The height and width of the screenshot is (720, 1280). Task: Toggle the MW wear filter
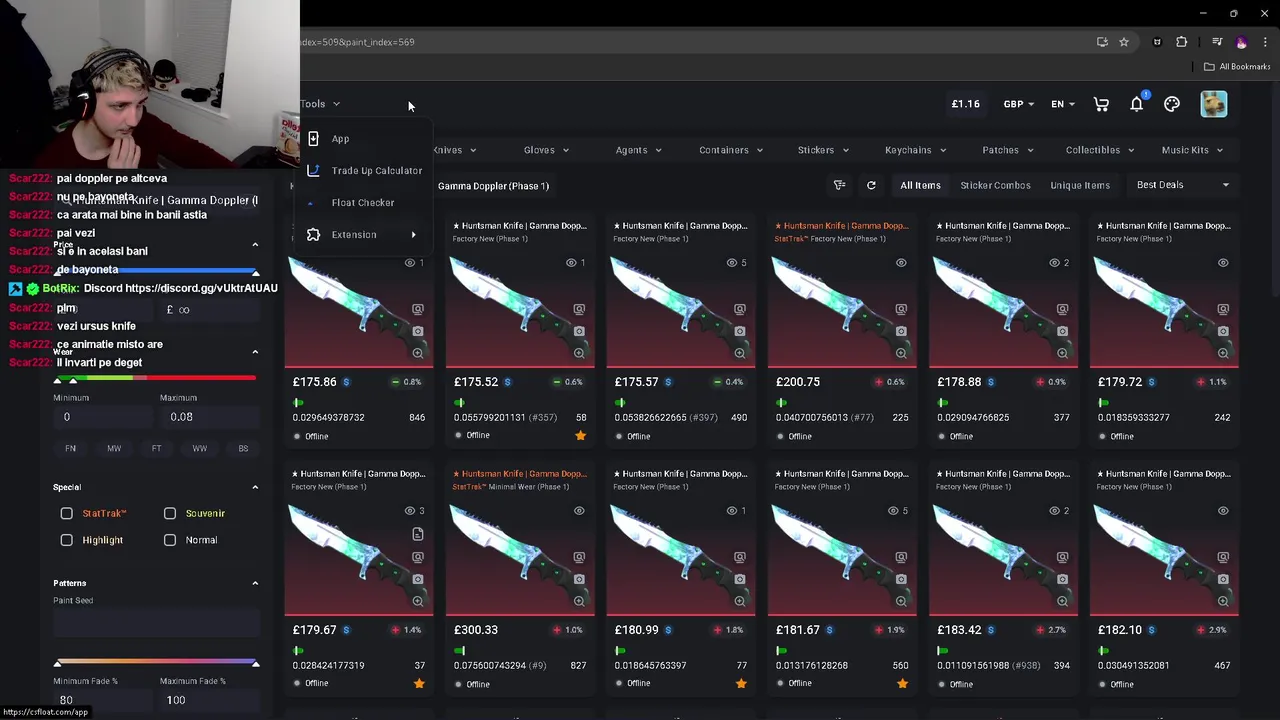(x=114, y=448)
